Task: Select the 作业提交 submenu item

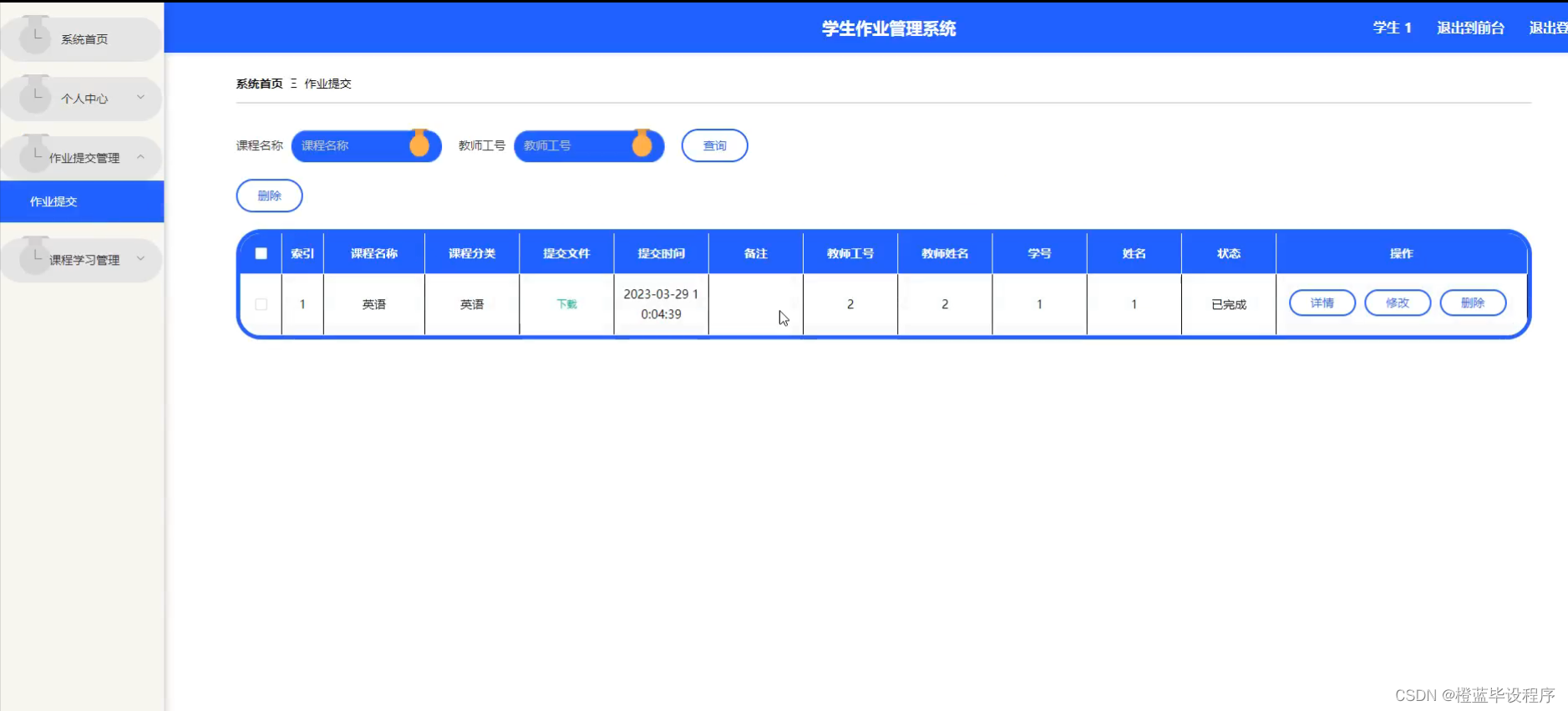Action: 82,201
